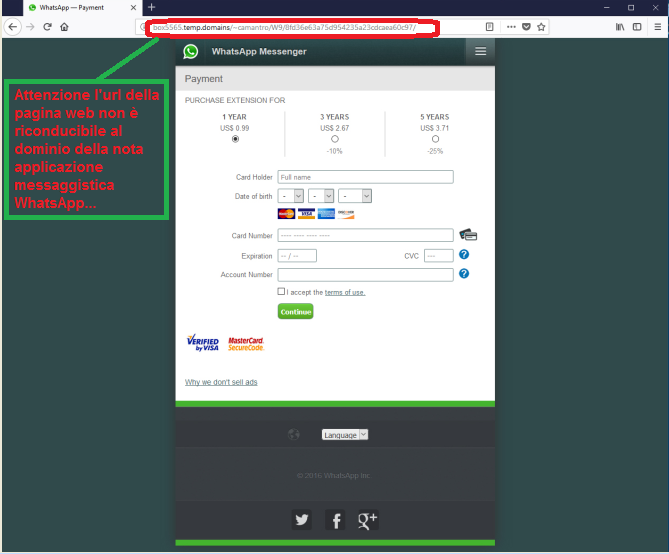The image size is (669, 554).
Task: Click the Account Number field
Action: tap(366, 275)
